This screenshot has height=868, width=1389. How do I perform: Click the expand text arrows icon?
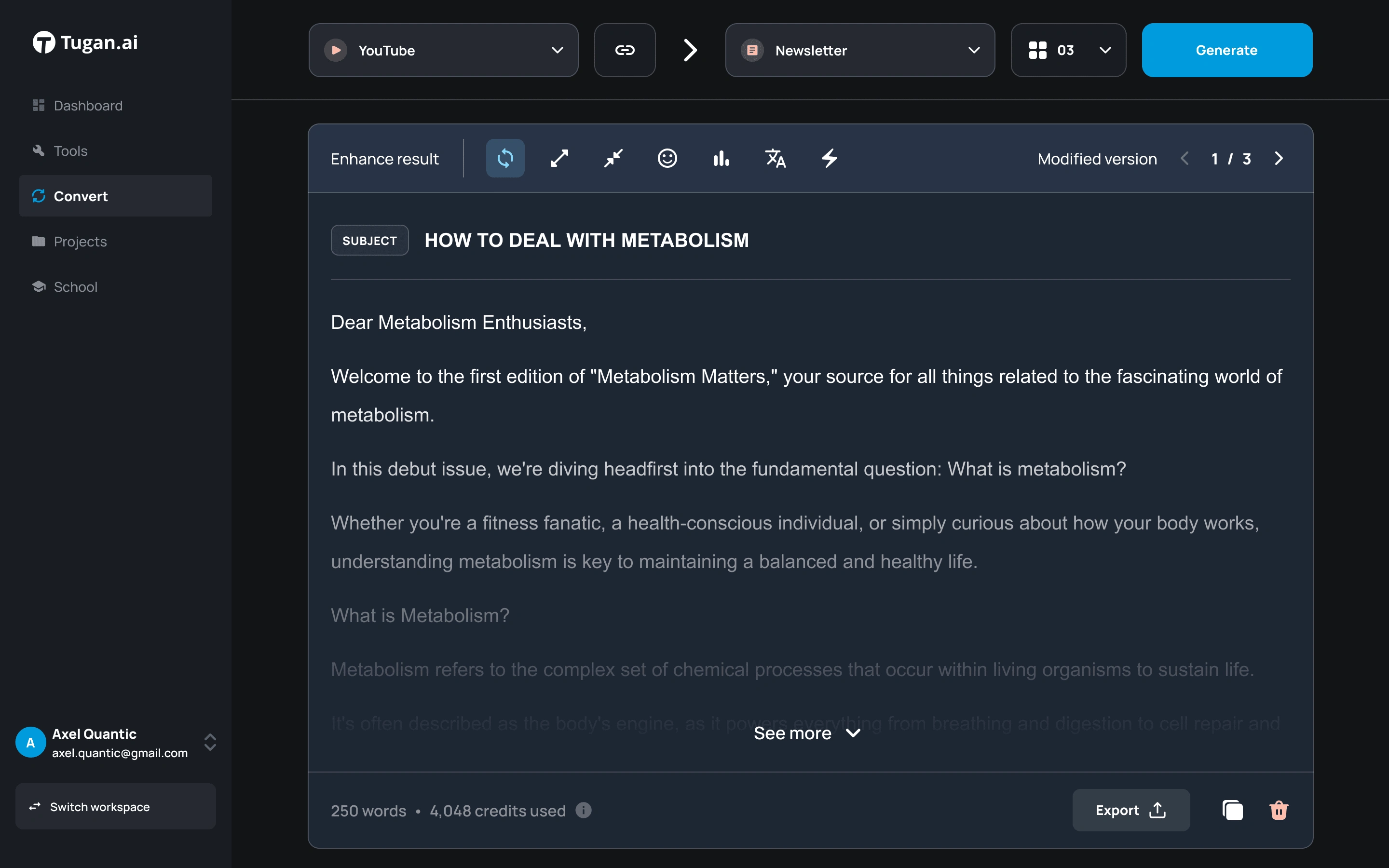(559, 159)
